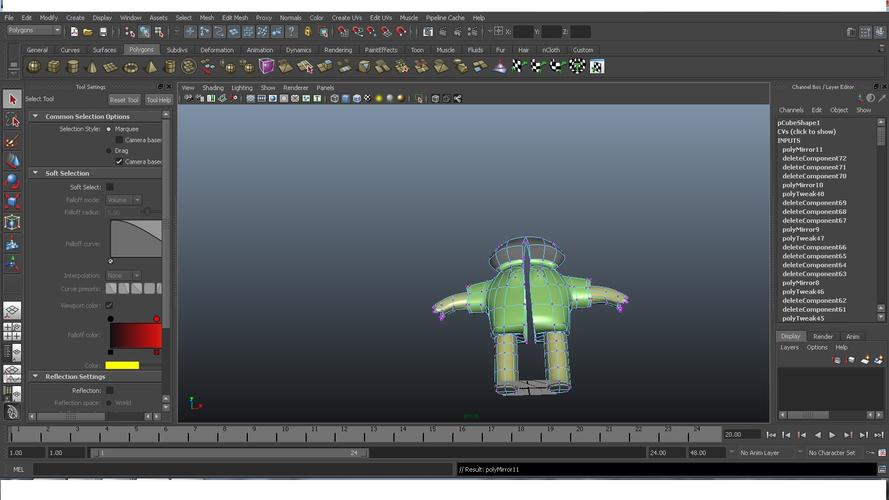The width and height of the screenshot is (889, 500).
Task: Collapse the Common Selection Options section
Action: pyautogui.click(x=35, y=117)
